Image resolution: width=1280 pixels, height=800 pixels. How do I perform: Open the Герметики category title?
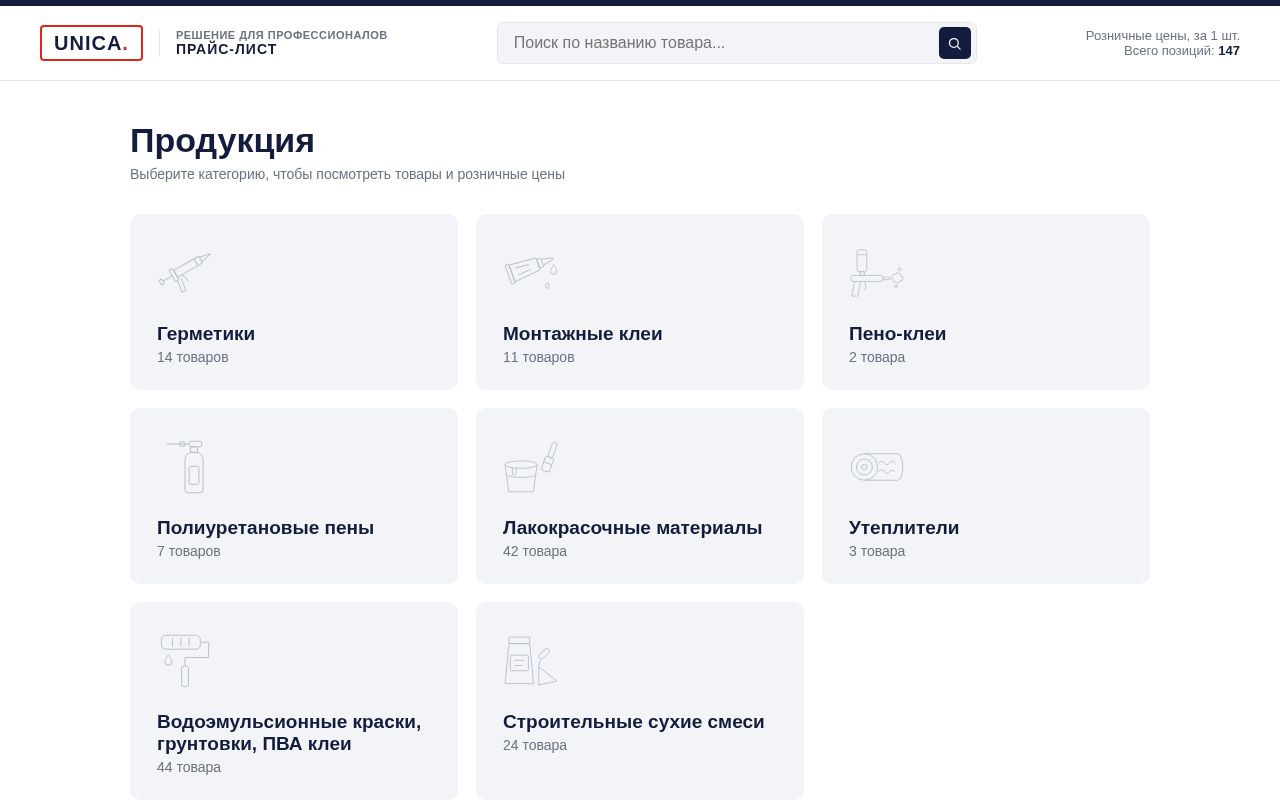click(206, 334)
